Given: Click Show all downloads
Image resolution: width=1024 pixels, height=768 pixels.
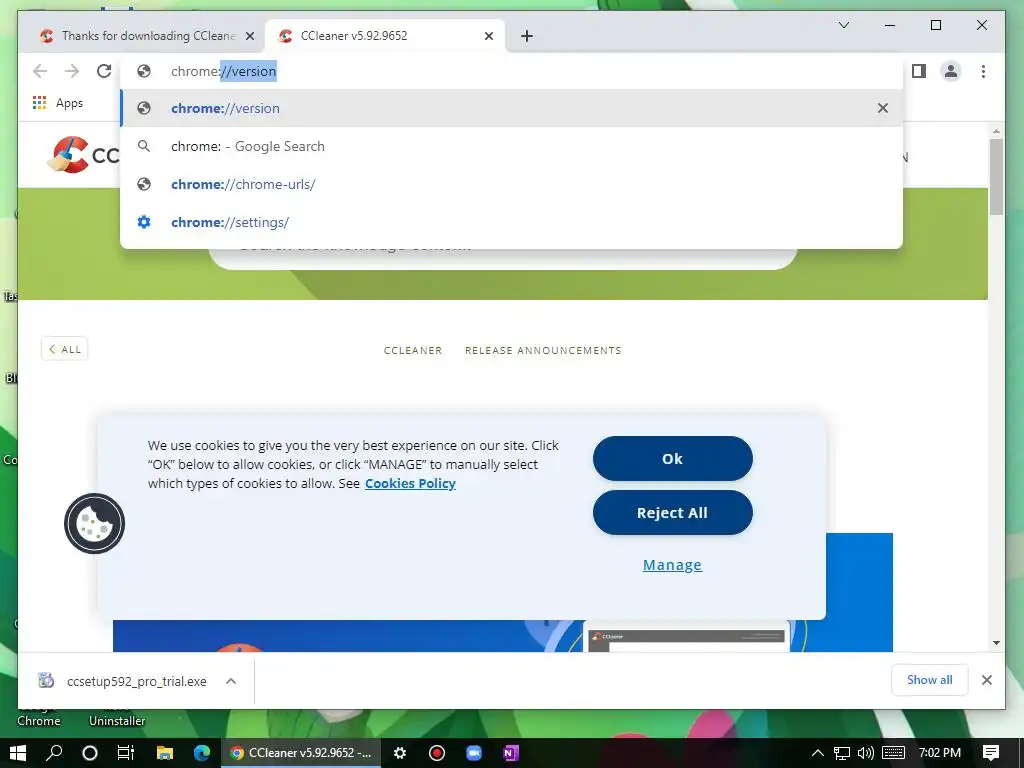Looking at the screenshot, I should 929,680.
